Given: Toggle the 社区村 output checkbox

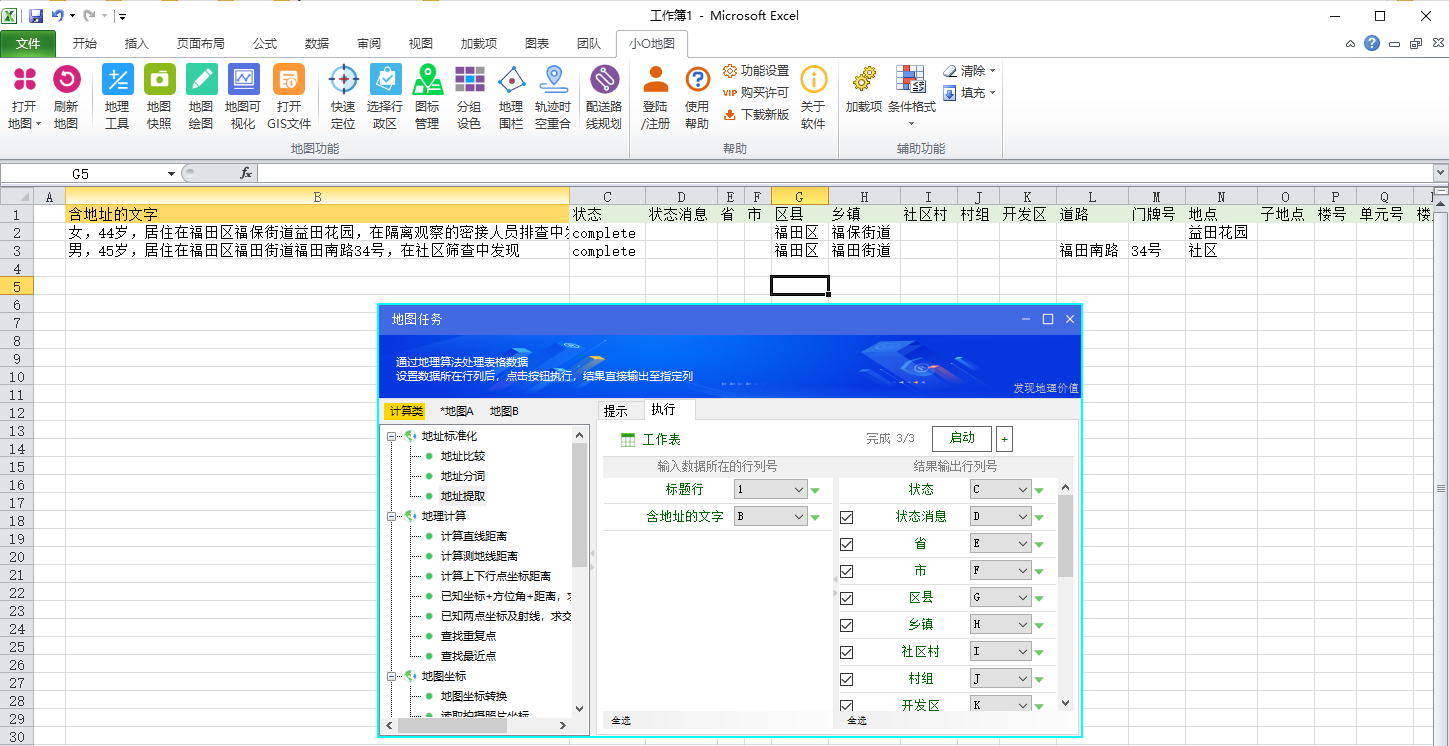Looking at the screenshot, I should 847,652.
